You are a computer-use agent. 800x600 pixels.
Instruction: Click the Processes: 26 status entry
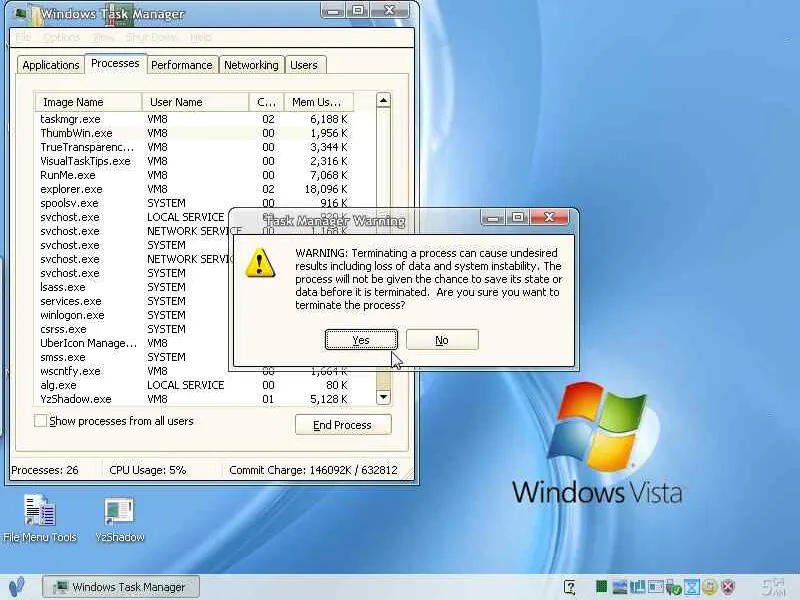click(x=45, y=470)
